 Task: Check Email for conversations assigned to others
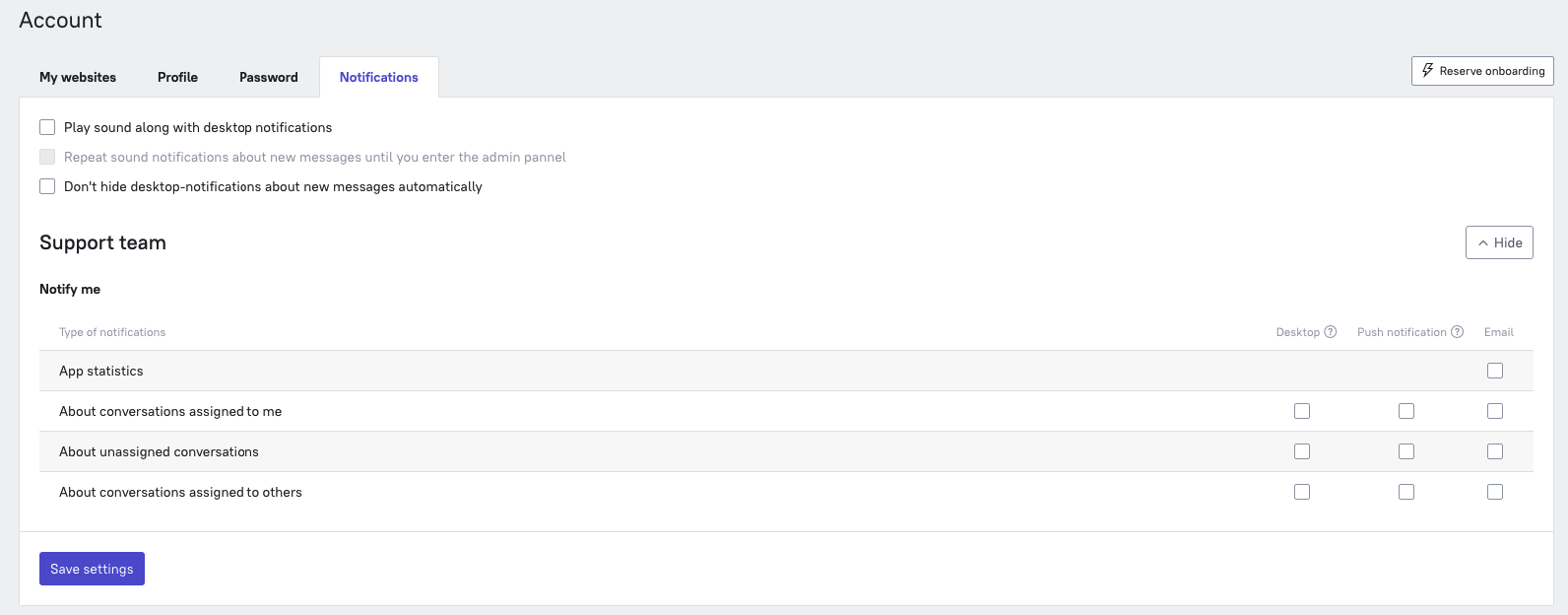1495,492
